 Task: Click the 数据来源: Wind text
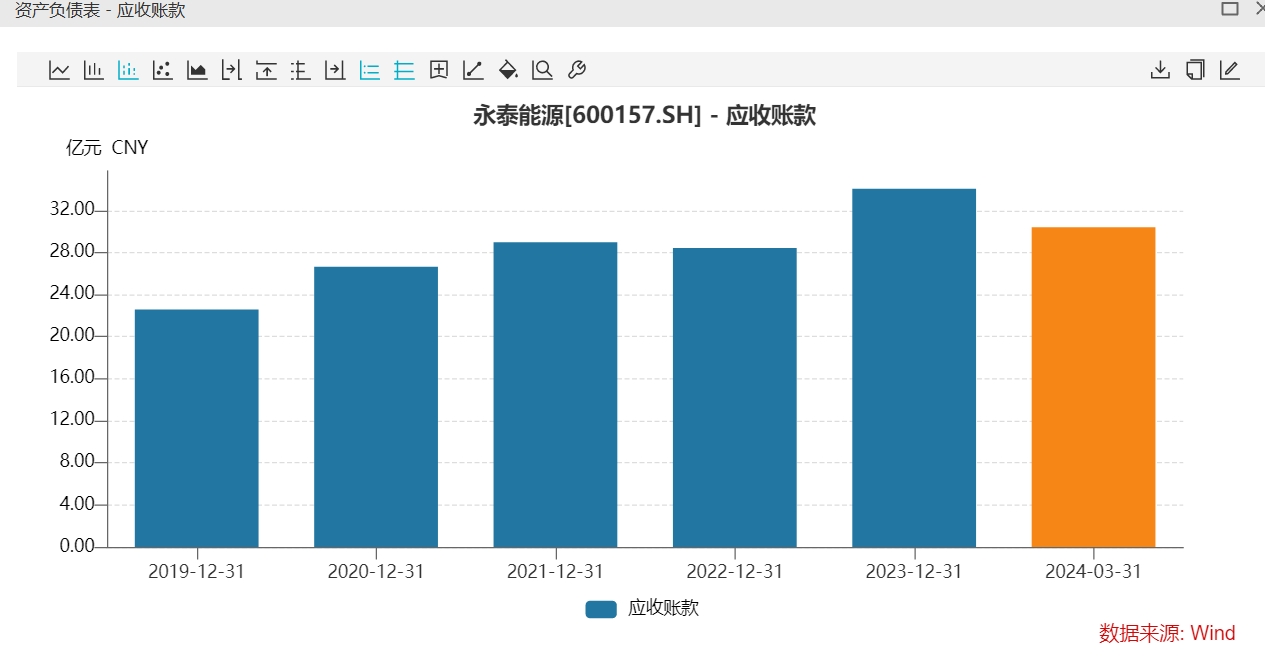(1167, 633)
